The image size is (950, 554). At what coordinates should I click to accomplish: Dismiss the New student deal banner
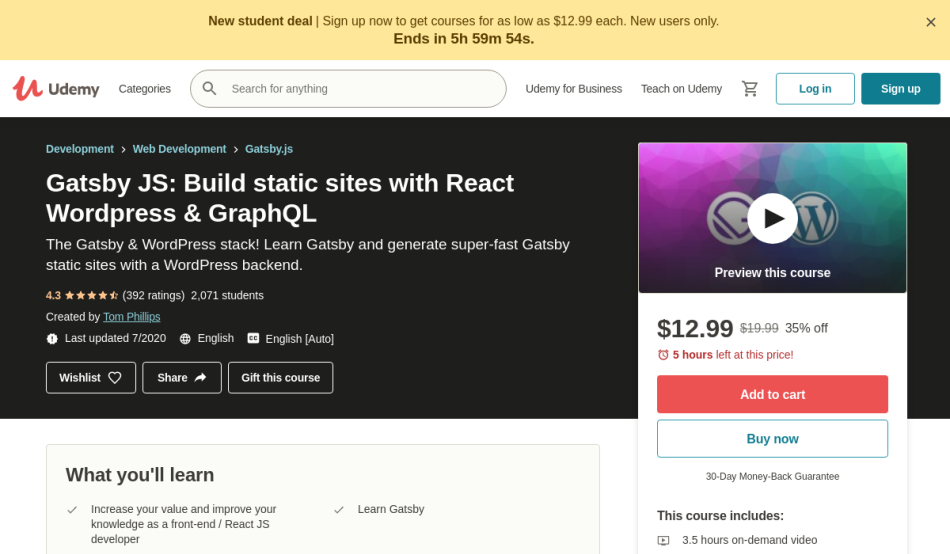931,22
